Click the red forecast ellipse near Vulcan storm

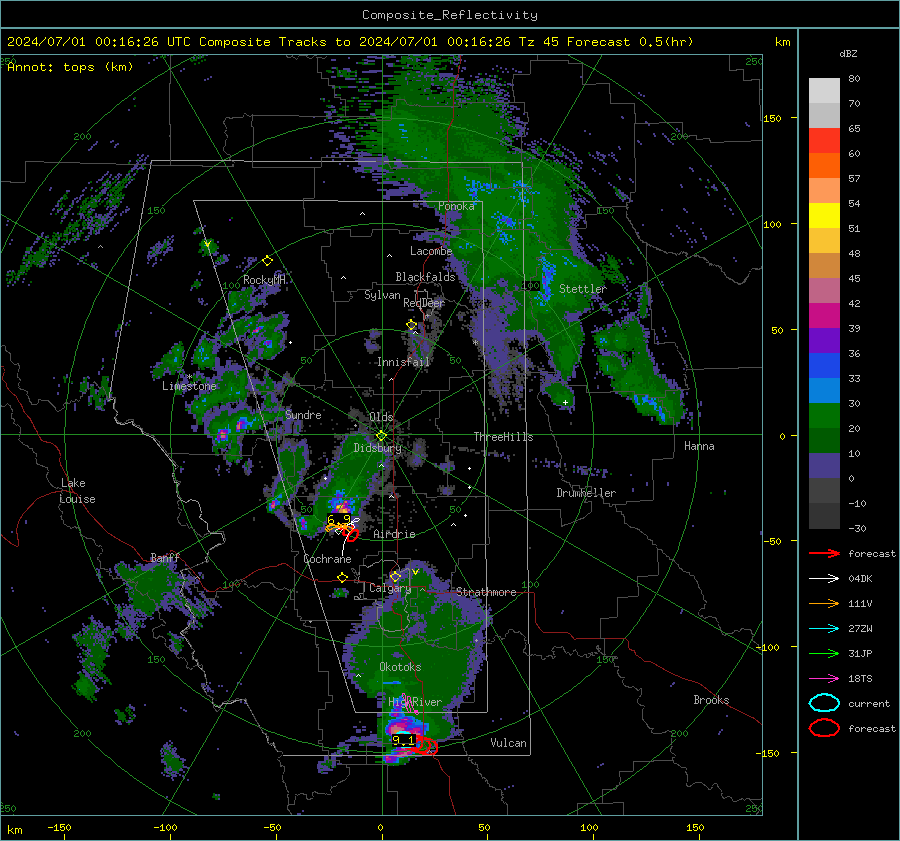[426, 746]
